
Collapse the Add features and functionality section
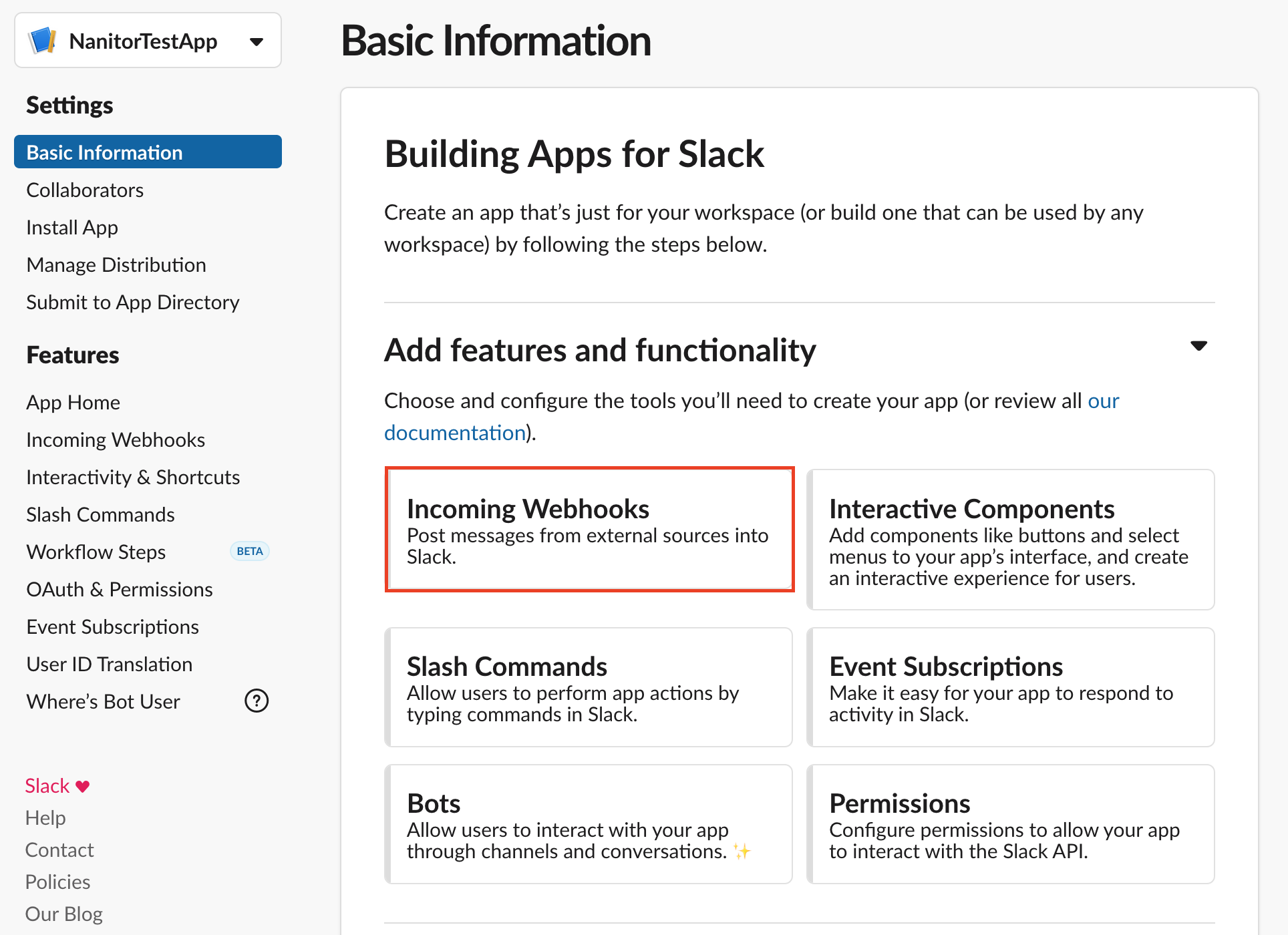tap(1198, 346)
